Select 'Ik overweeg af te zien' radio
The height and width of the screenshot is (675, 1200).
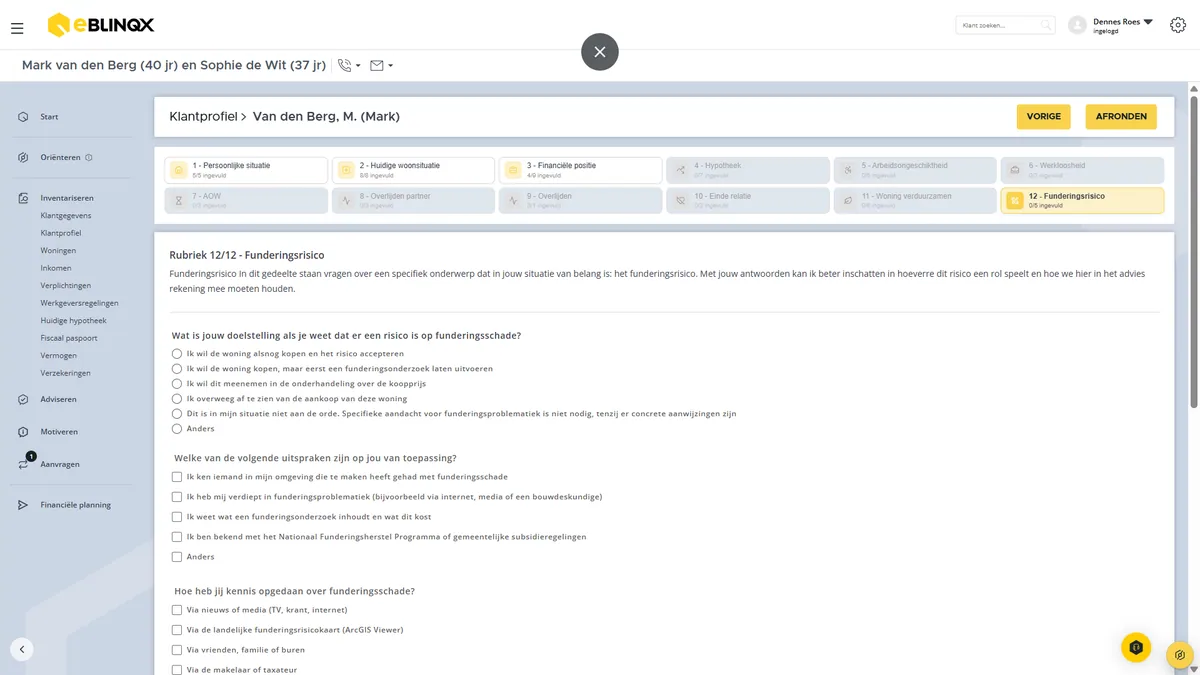(177, 399)
